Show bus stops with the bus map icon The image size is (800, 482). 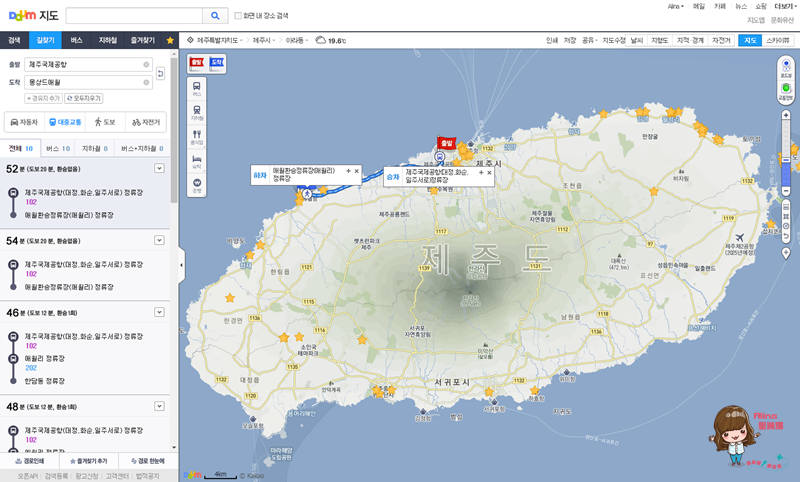pyautogui.click(x=197, y=88)
